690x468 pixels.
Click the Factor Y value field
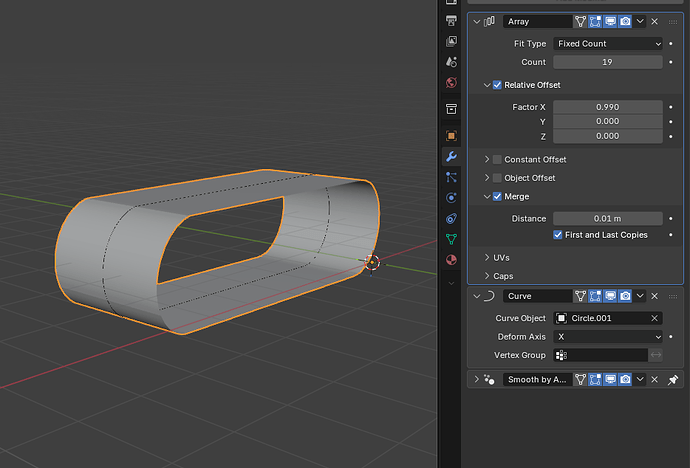(608, 121)
